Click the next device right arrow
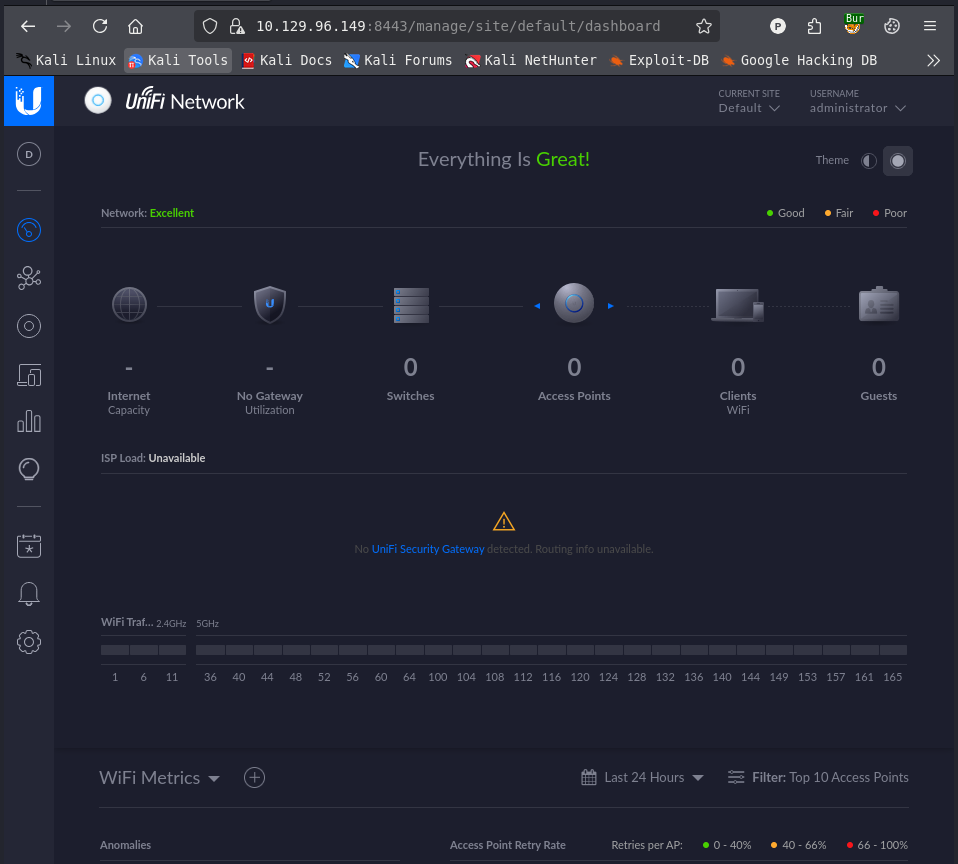This screenshot has width=958, height=864. 610,306
